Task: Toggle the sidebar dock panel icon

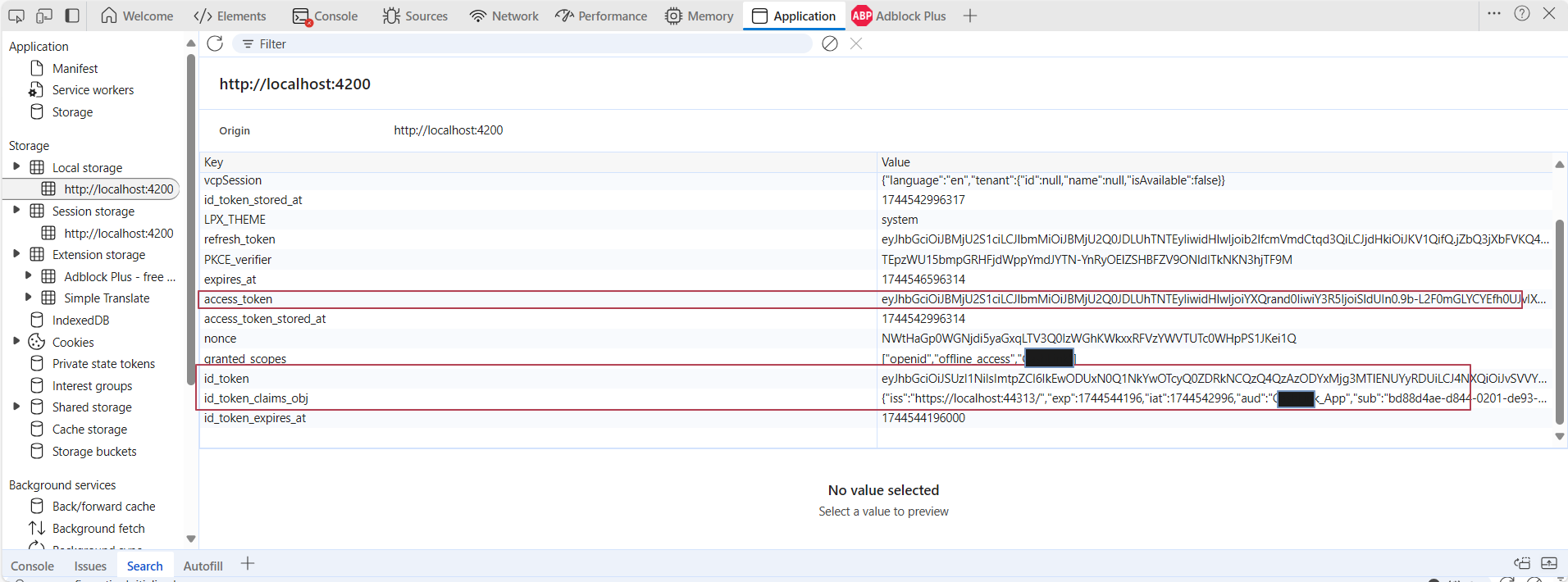Action: 72,16
